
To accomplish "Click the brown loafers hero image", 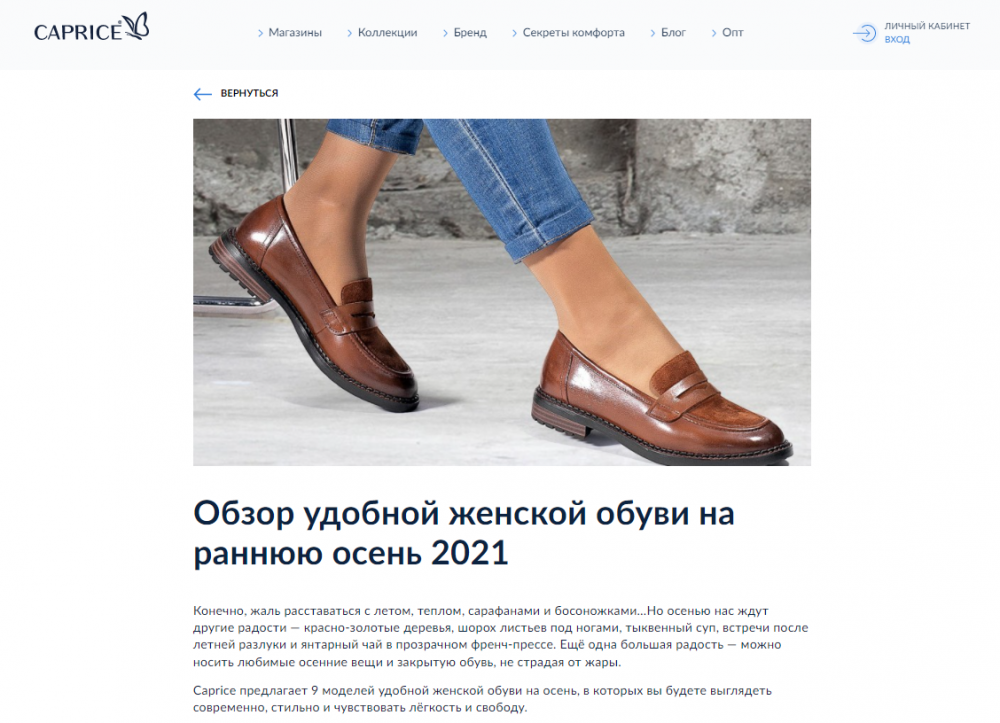I will pos(502,292).
